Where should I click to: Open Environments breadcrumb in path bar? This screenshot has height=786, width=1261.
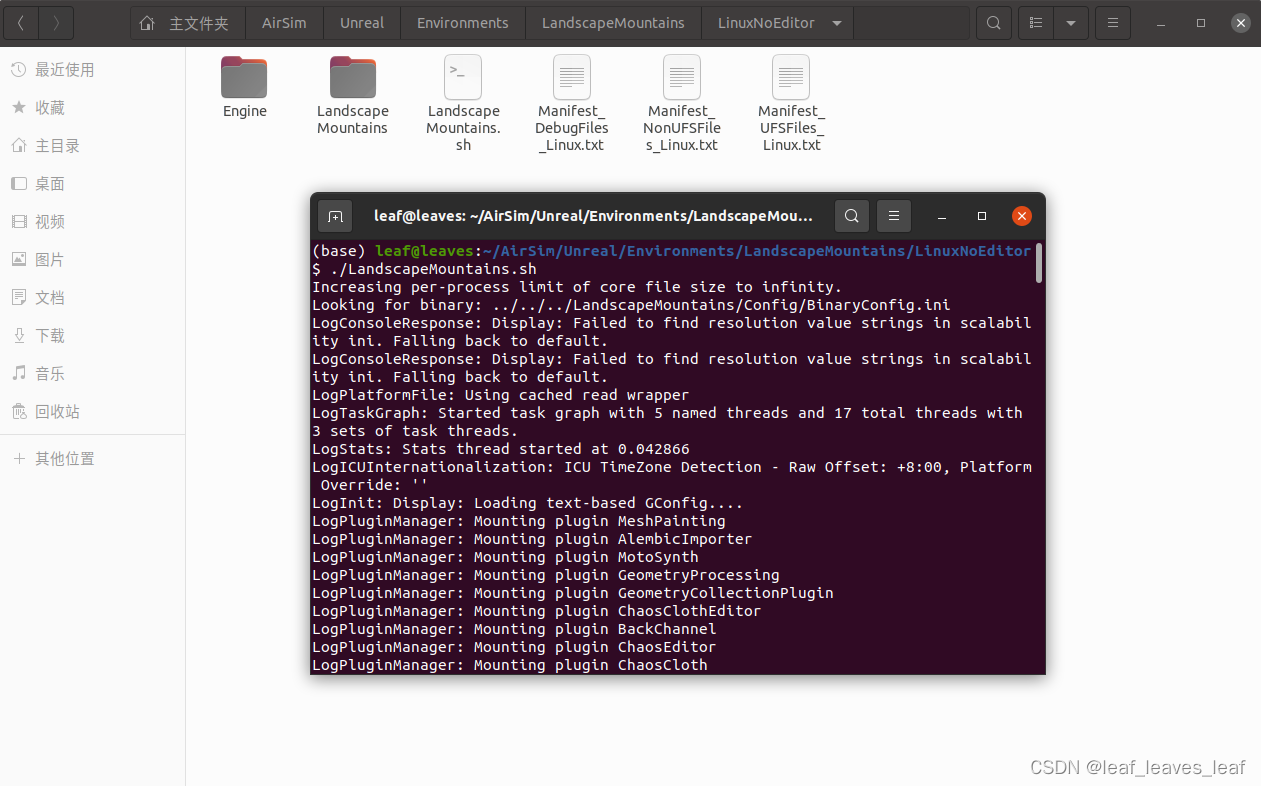pyautogui.click(x=462, y=23)
